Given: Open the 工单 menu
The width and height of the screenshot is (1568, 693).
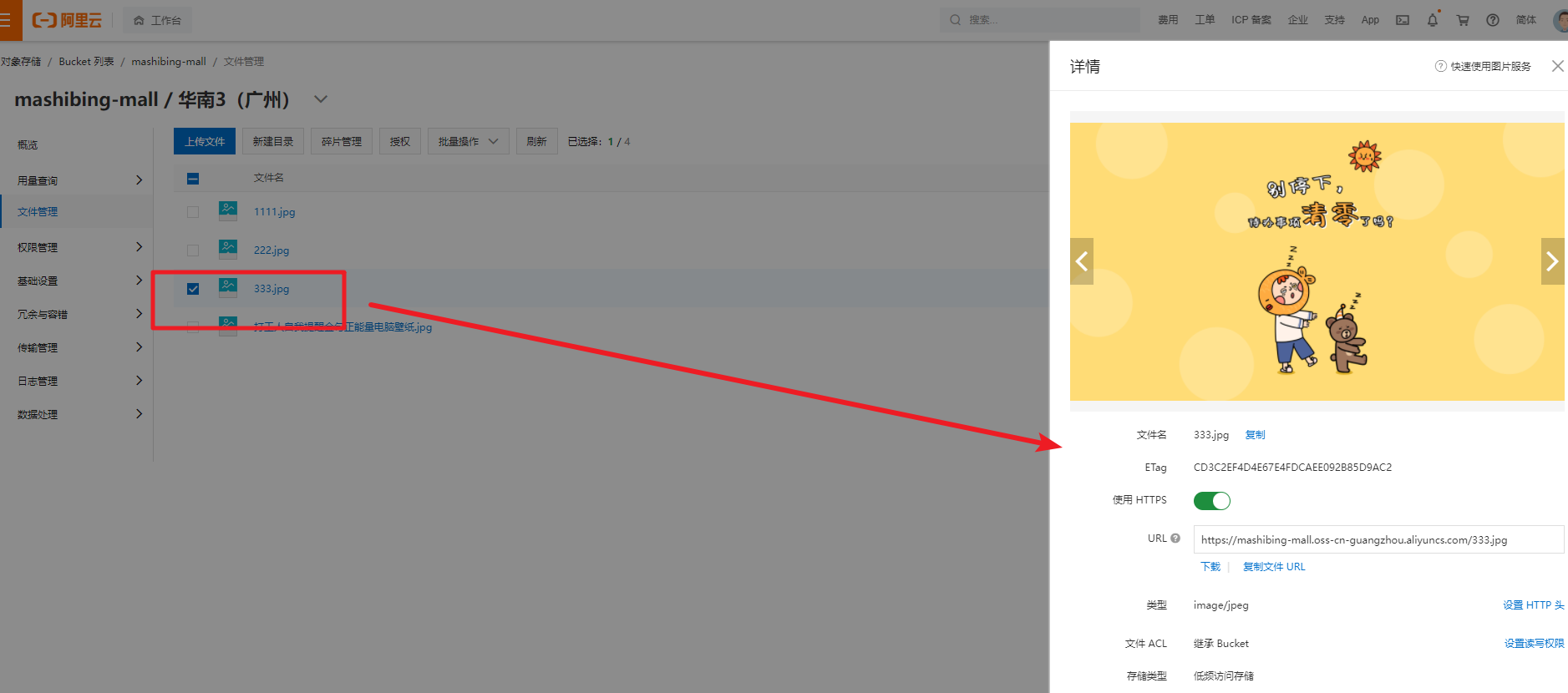Looking at the screenshot, I should 1205,20.
